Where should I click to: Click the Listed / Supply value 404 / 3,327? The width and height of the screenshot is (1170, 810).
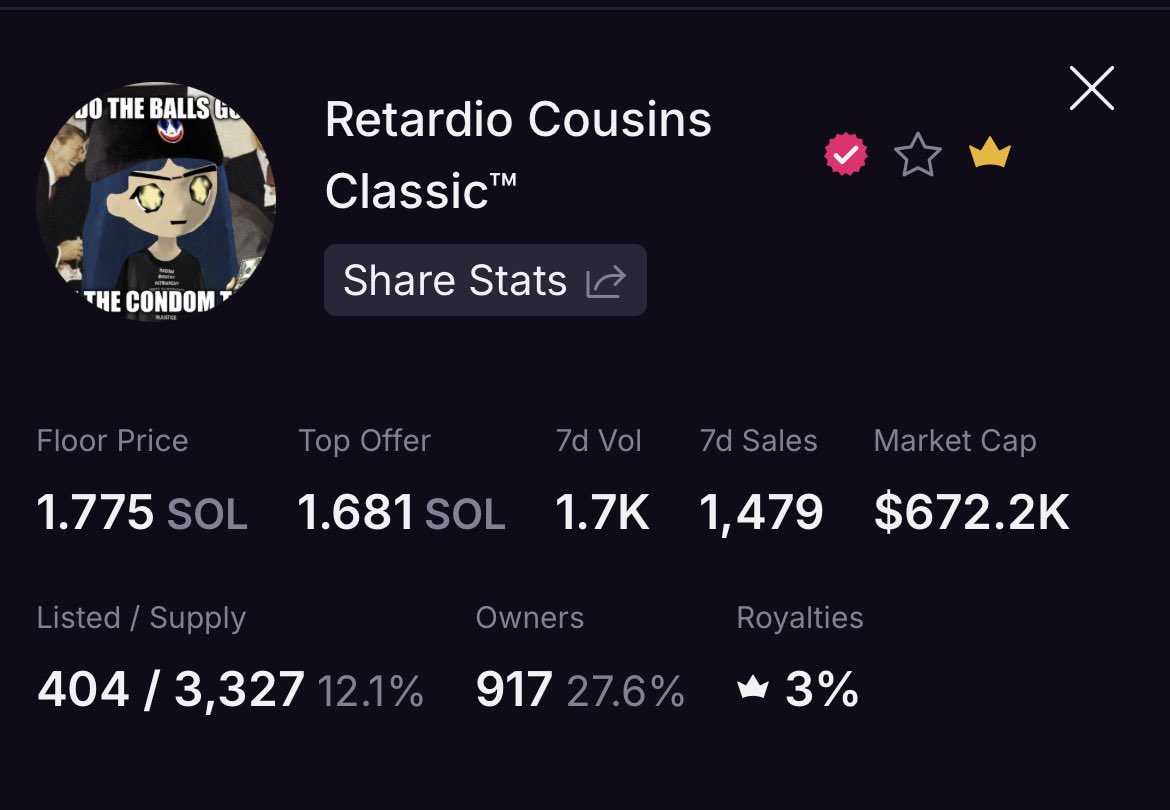click(x=171, y=690)
